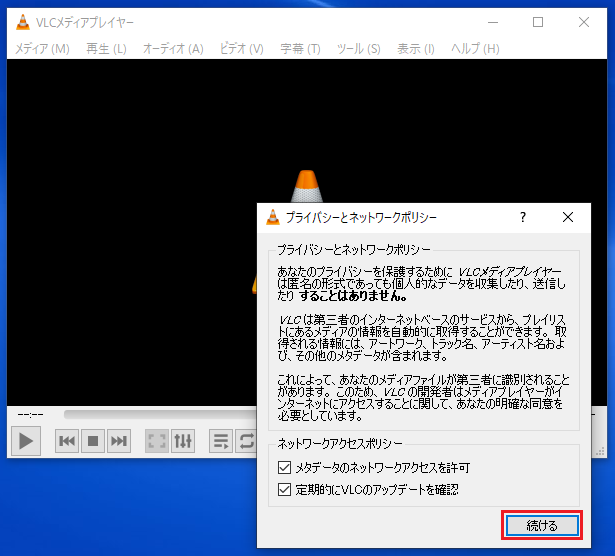
Task: Click the Previous track button
Action: point(67,441)
